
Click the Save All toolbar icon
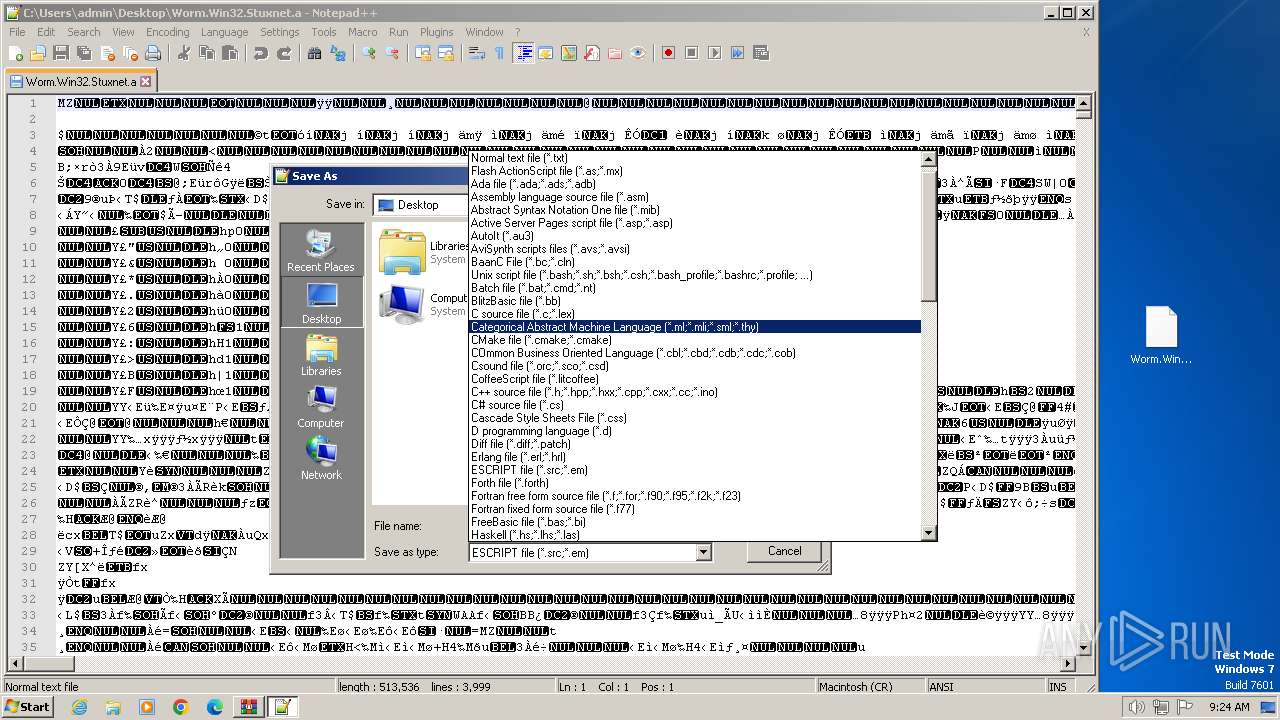pos(82,53)
